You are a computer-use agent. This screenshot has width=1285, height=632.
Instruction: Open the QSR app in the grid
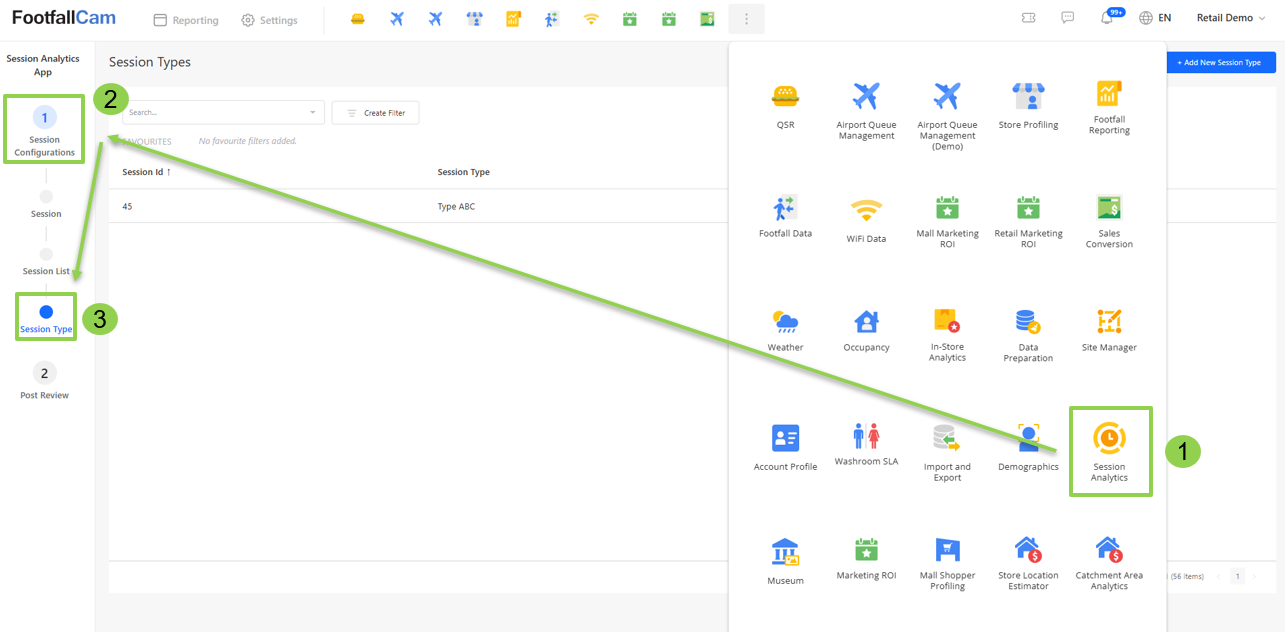pyautogui.click(x=785, y=106)
